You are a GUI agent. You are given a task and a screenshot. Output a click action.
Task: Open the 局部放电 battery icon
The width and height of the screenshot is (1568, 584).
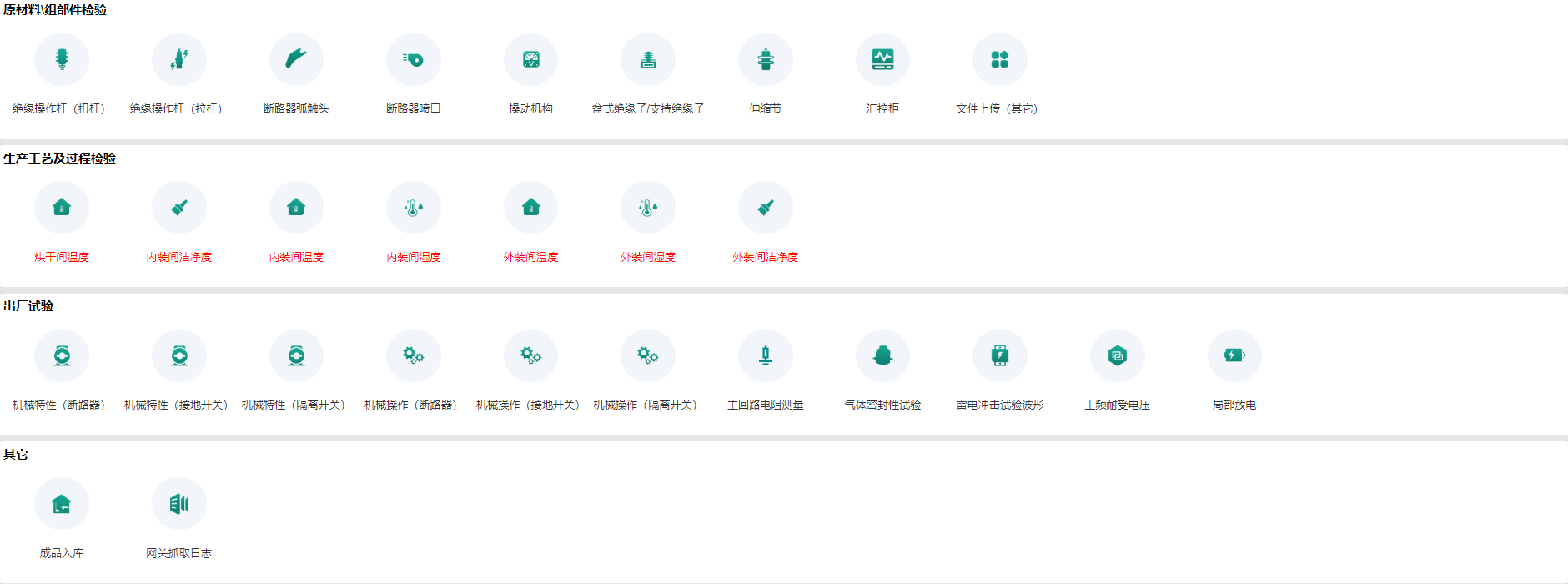pyautogui.click(x=1234, y=356)
